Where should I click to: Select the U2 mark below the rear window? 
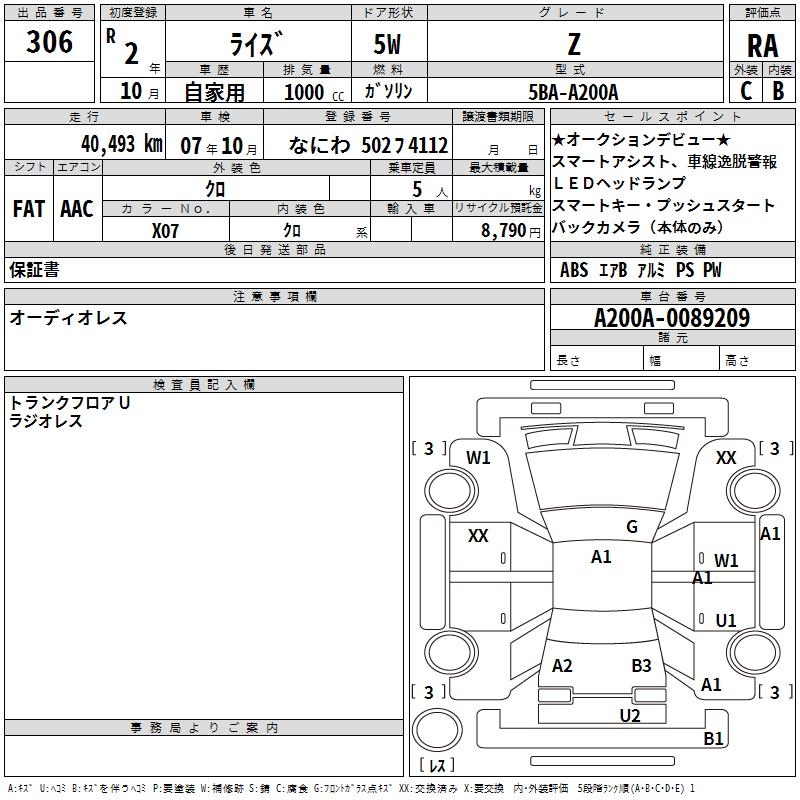[x=630, y=715]
